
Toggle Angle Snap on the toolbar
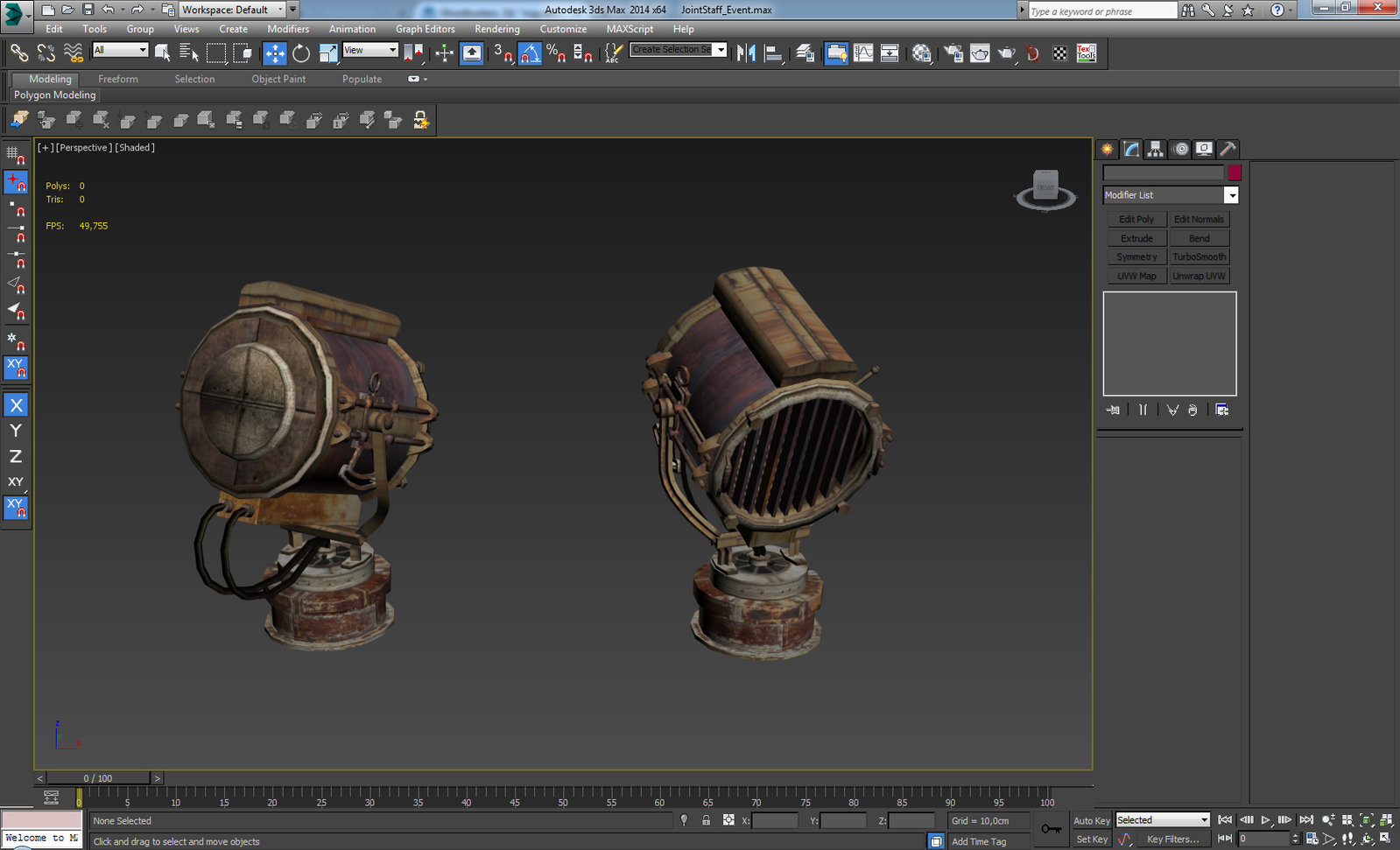pyautogui.click(x=530, y=53)
